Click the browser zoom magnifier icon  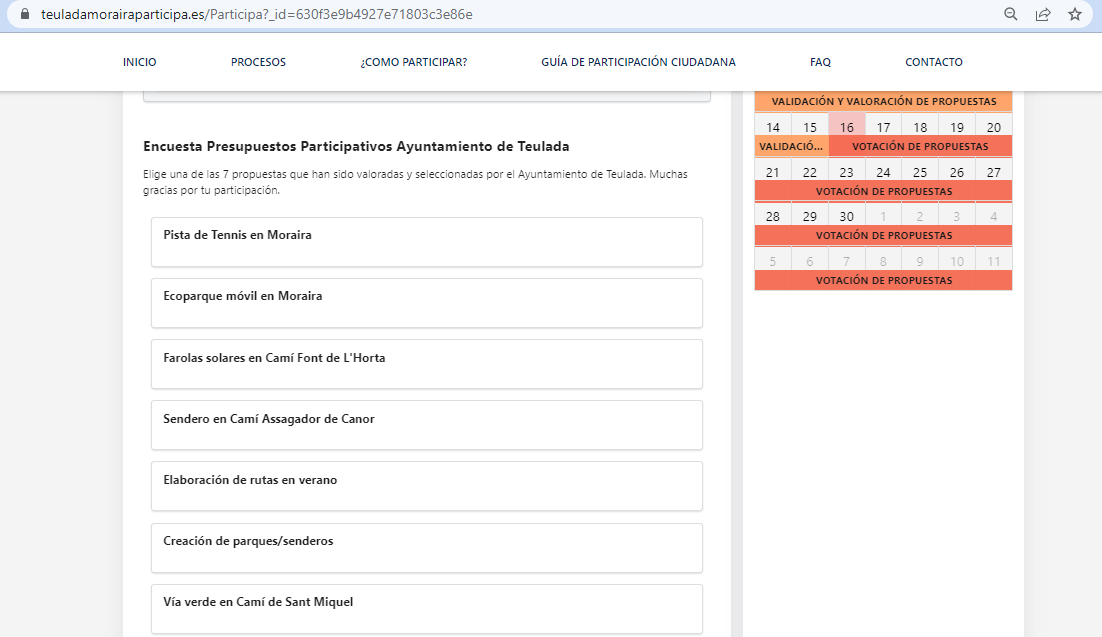tap(1011, 14)
